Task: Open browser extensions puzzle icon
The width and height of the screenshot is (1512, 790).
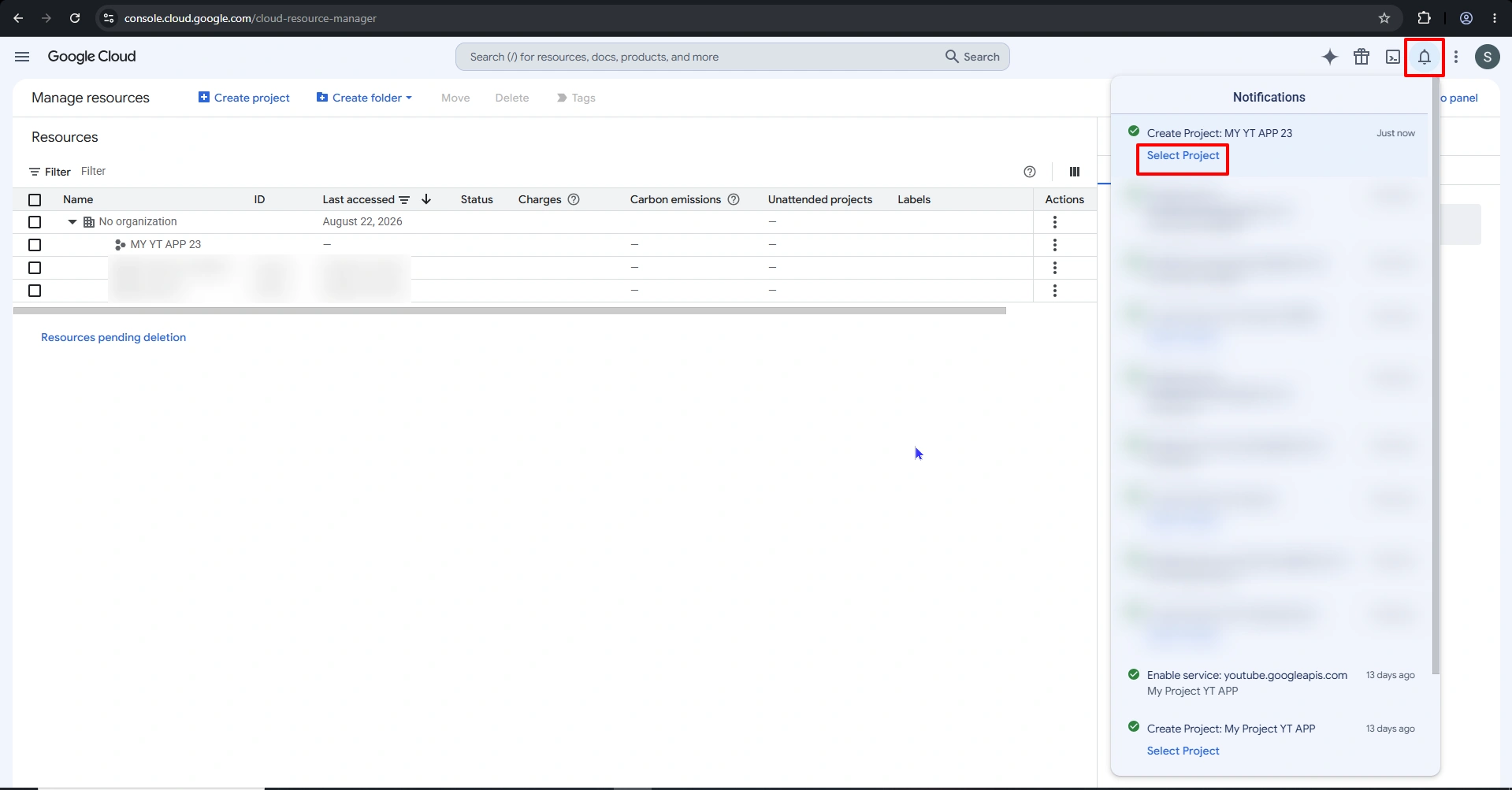Action: [x=1424, y=18]
